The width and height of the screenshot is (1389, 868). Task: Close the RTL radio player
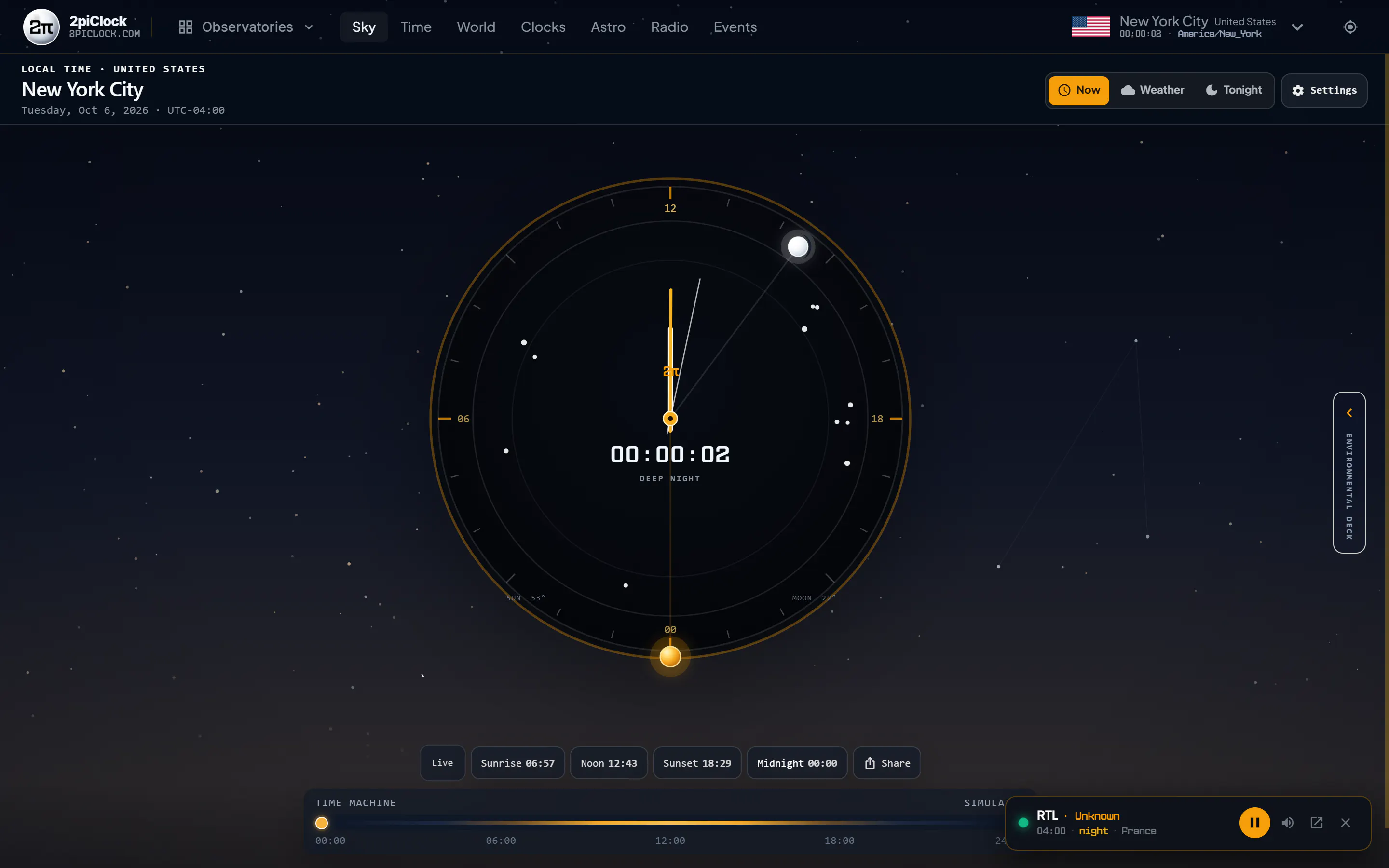click(1346, 823)
